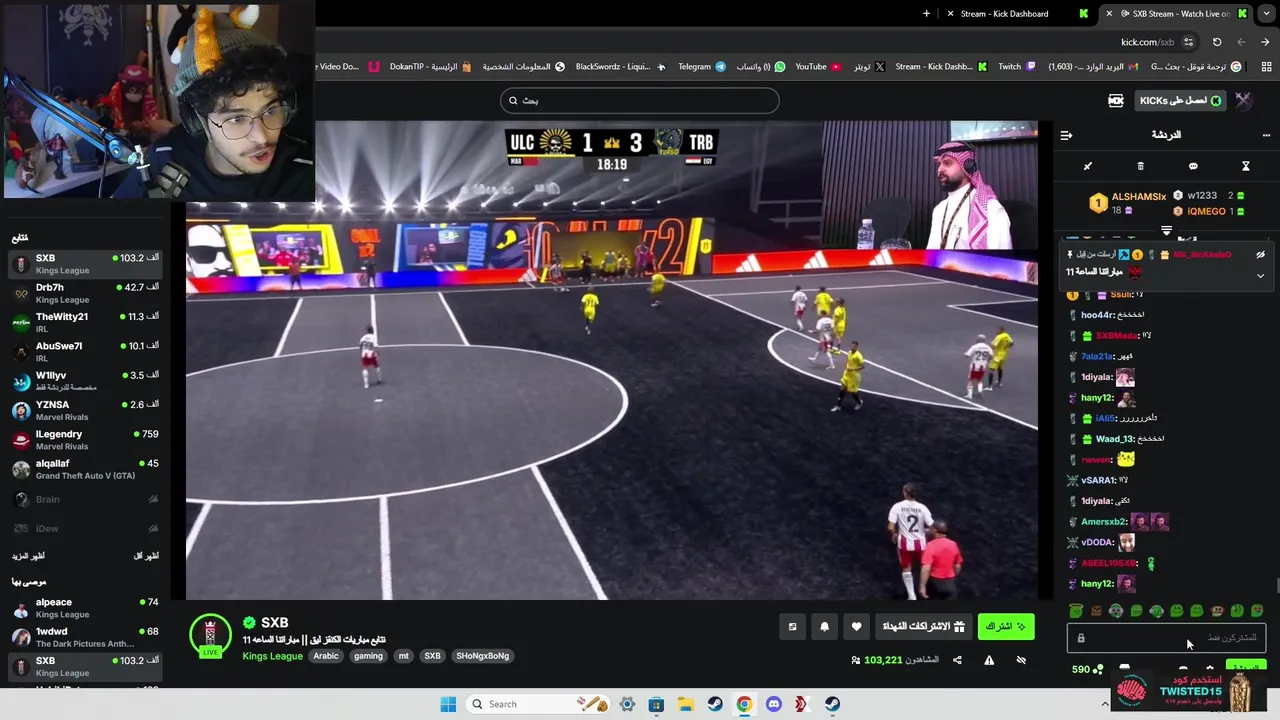Open the YouTube bookmark
Viewport: 1280px width, 720px height.
[x=818, y=67]
